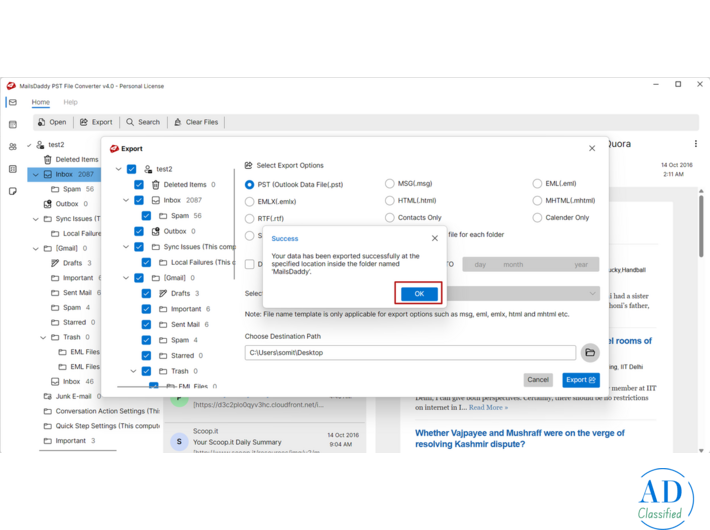The image size is (710, 530).
Task: Open calendar icon in left rail
Action: 13,125
